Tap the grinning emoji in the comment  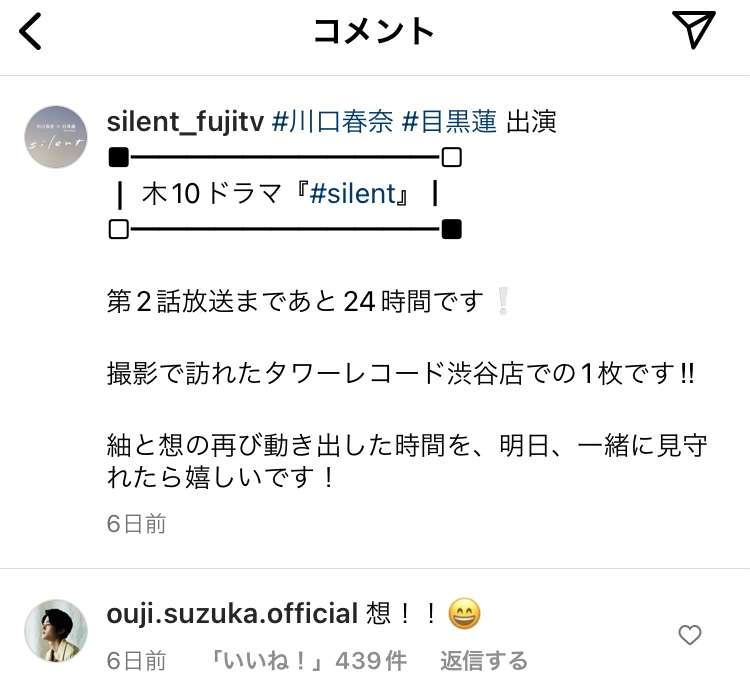coord(464,613)
